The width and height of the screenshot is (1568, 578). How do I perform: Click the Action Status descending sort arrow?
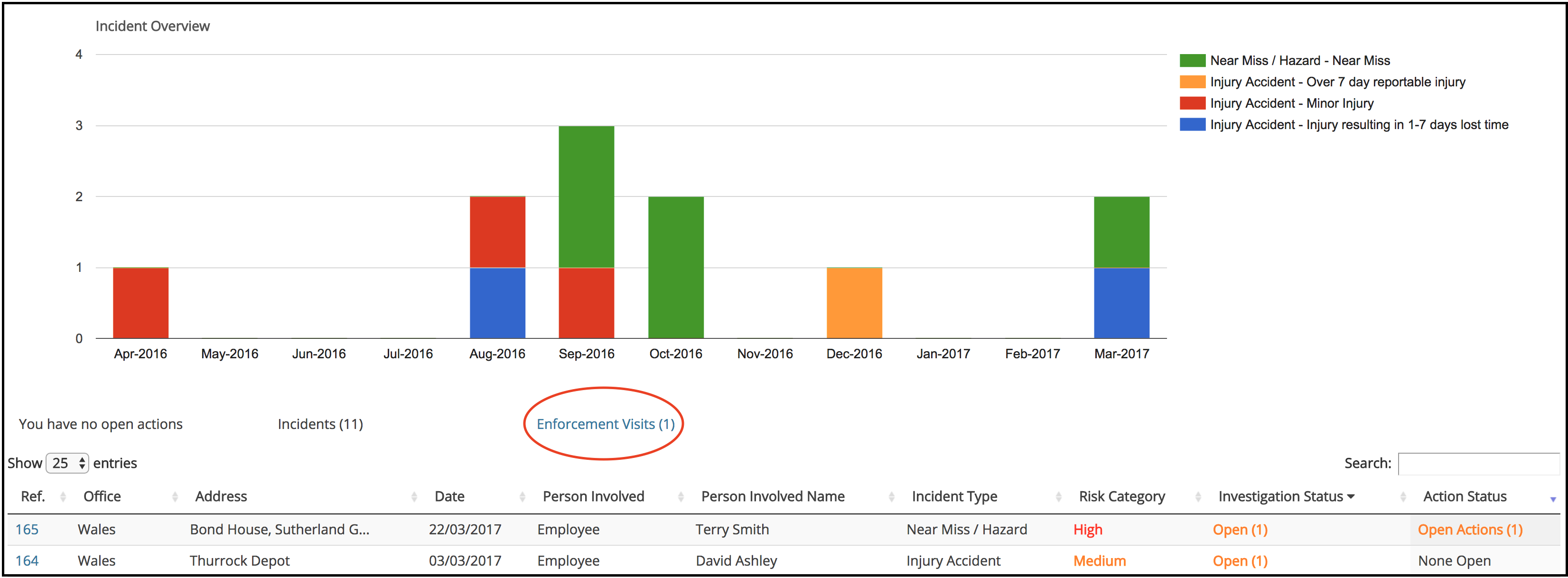(x=1553, y=500)
